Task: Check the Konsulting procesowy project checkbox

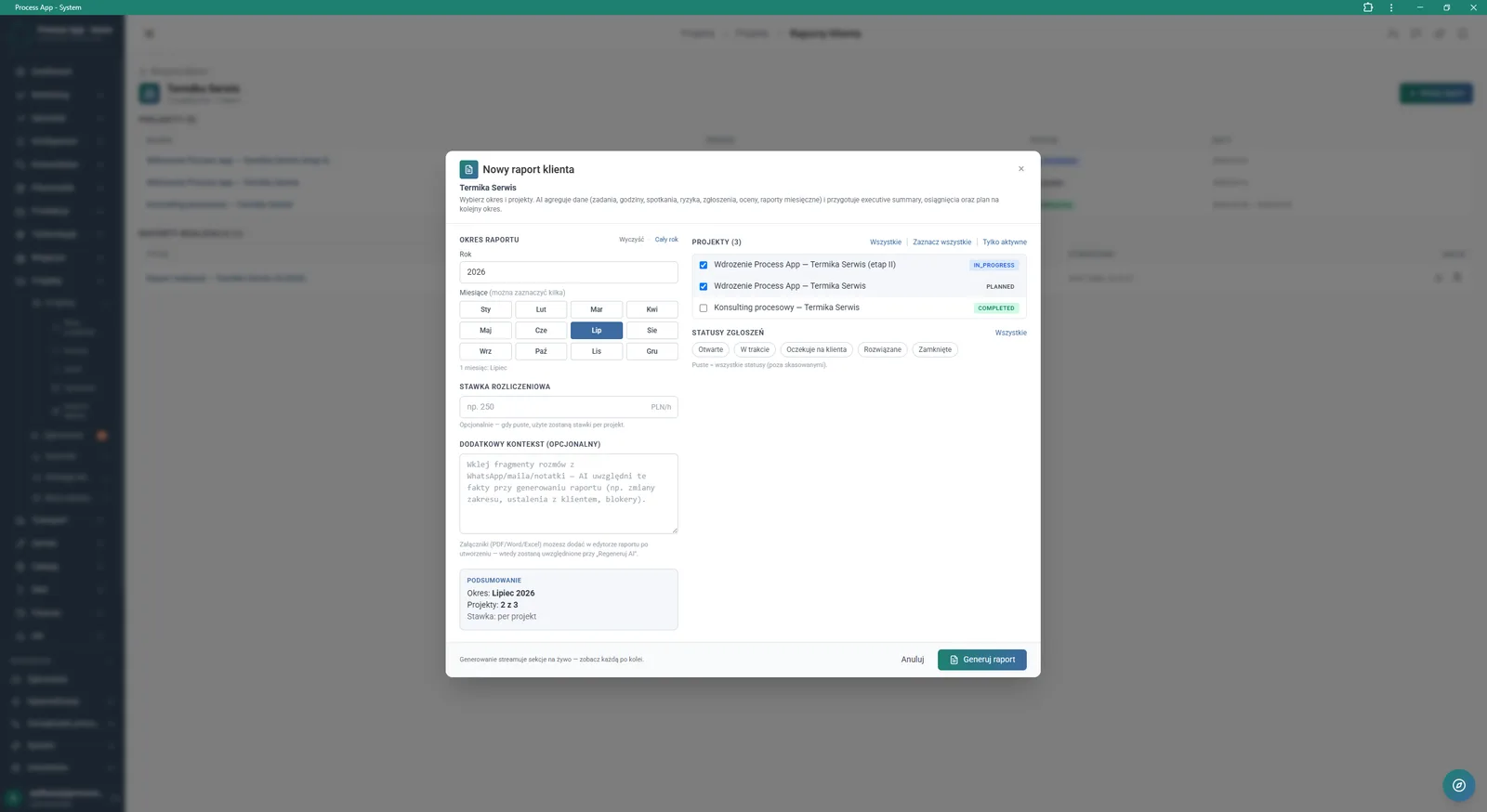Action: [x=704, y=308]
